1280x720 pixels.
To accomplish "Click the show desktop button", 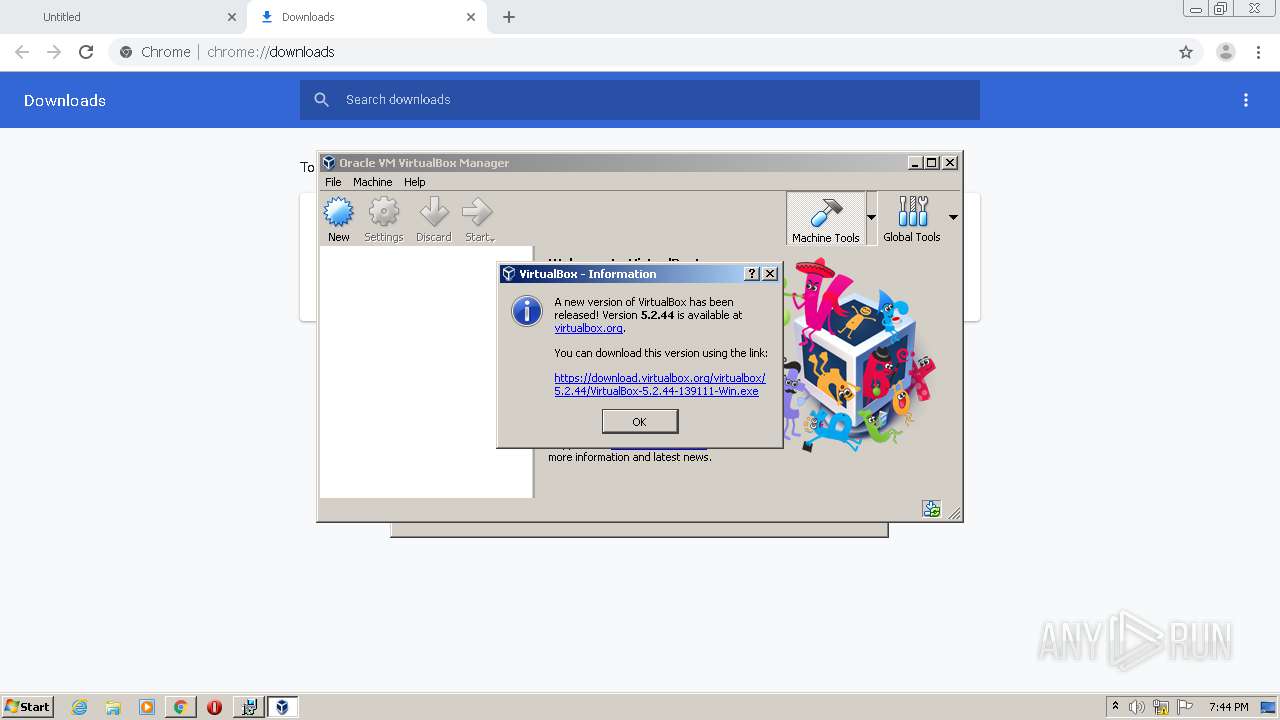I will 1270,707.
